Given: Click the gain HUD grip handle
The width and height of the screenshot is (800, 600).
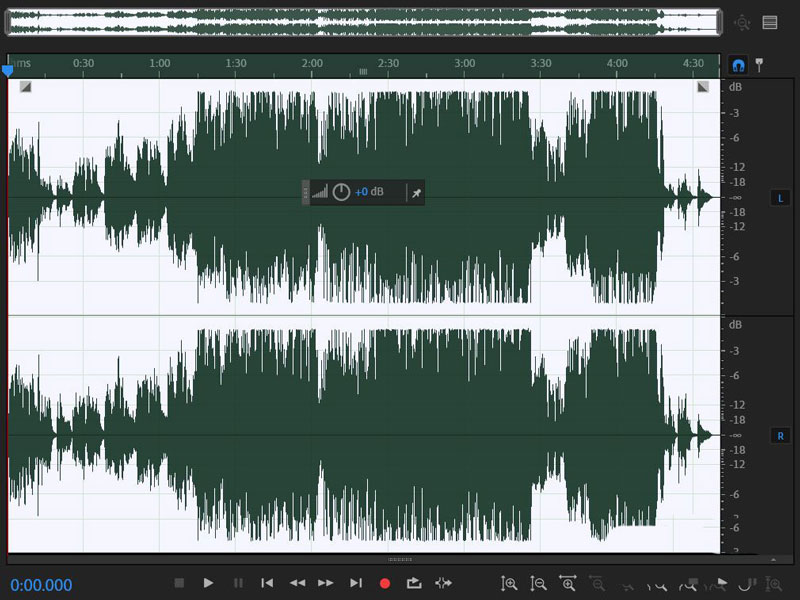Looking at the screenshot, I should pos(306,192).
